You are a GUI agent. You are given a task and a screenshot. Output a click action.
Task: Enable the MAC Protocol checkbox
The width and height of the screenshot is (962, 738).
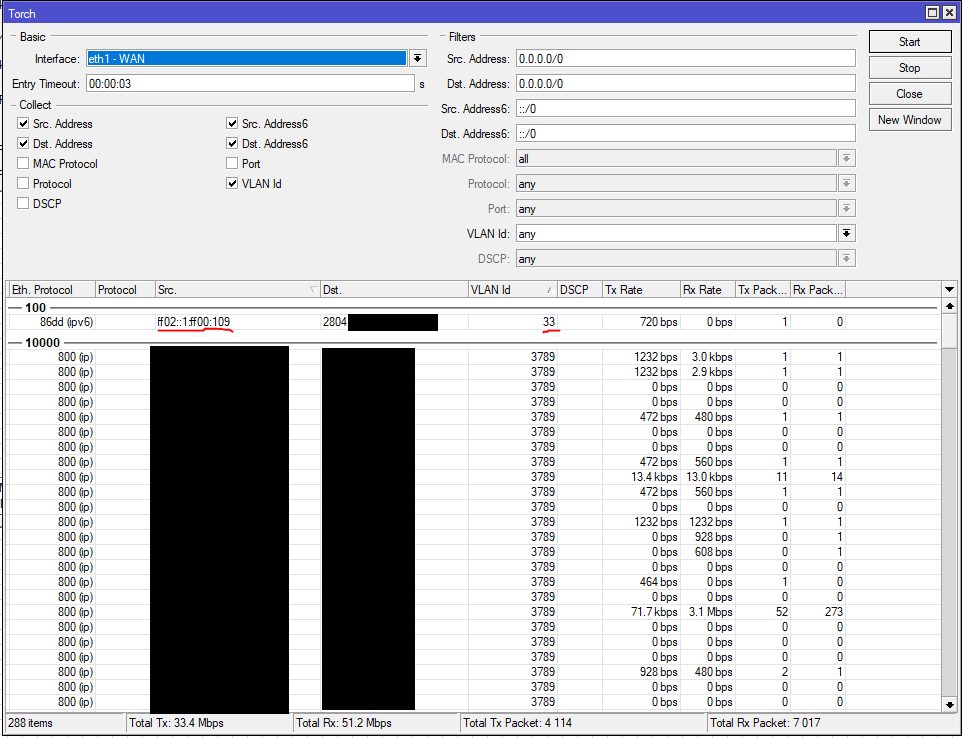pos(23,163)
